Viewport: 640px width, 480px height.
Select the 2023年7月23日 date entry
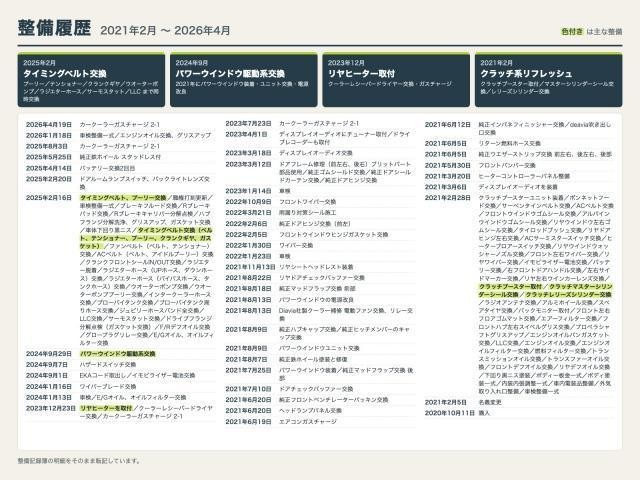(x=248, y=123)
